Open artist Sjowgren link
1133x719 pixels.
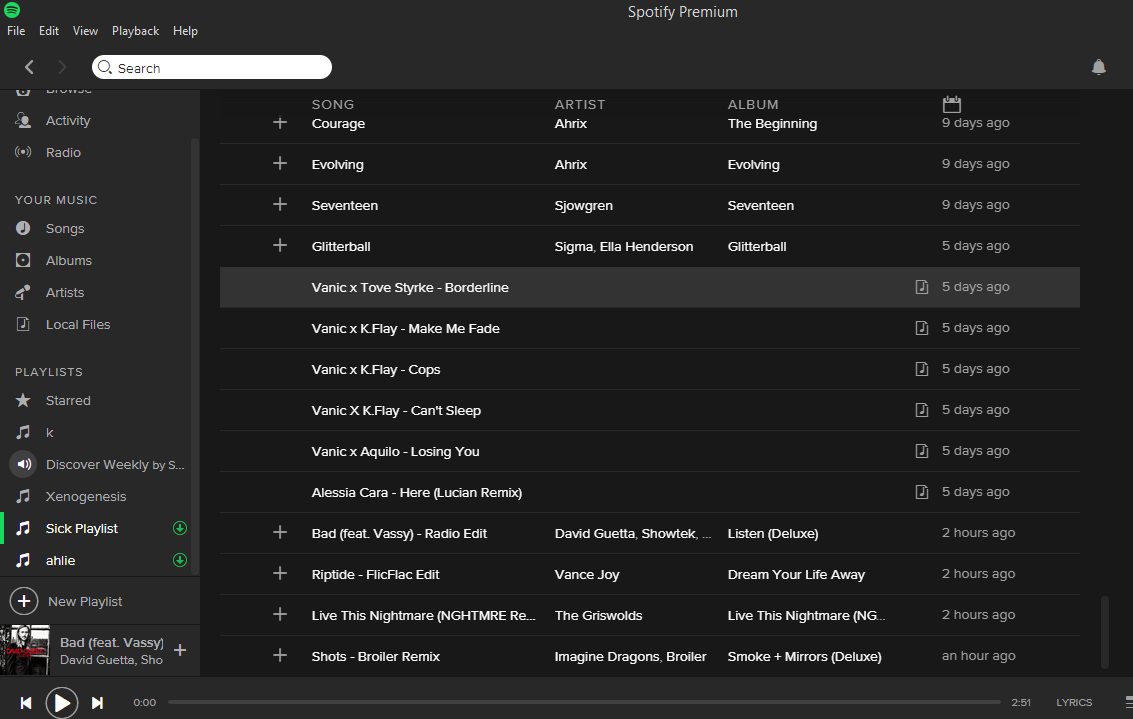[583, 205]
